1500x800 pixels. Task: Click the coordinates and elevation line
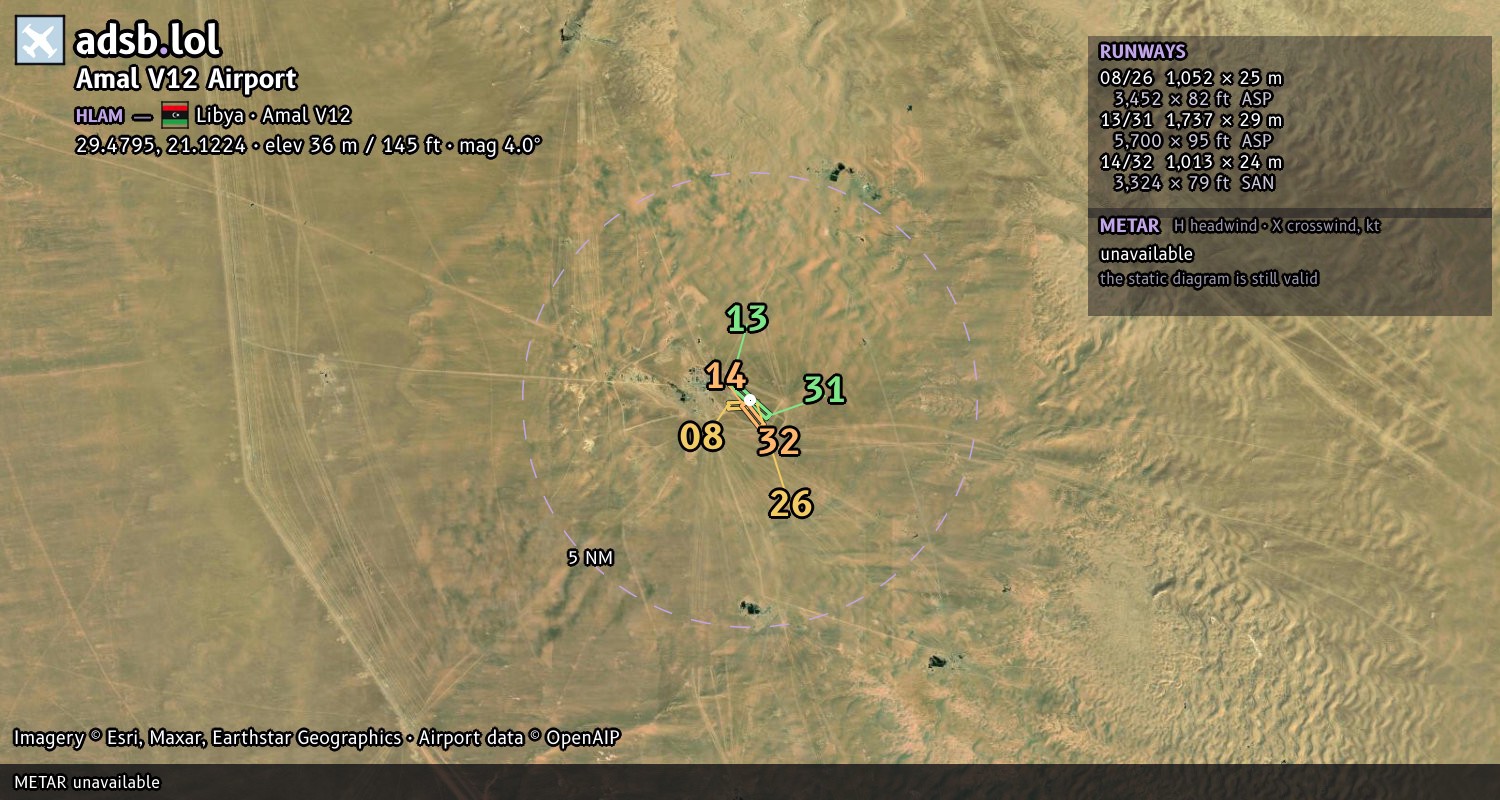pos(308,144)
